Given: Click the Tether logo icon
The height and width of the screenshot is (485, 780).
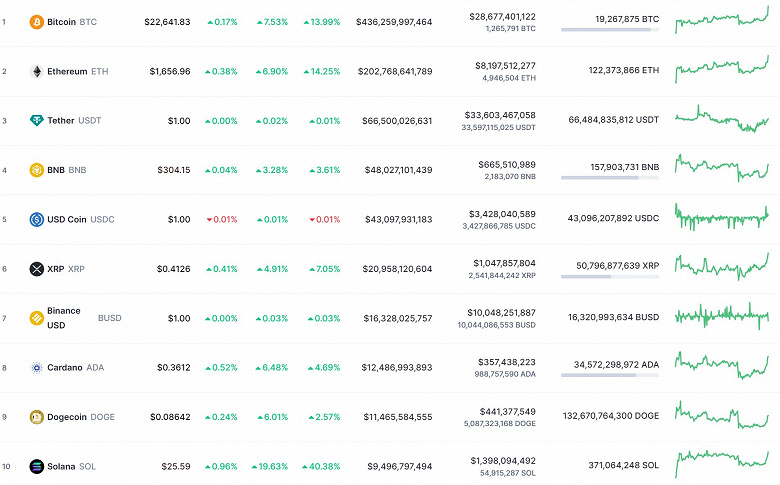Looking at the screenshot, I should (37, 121).
